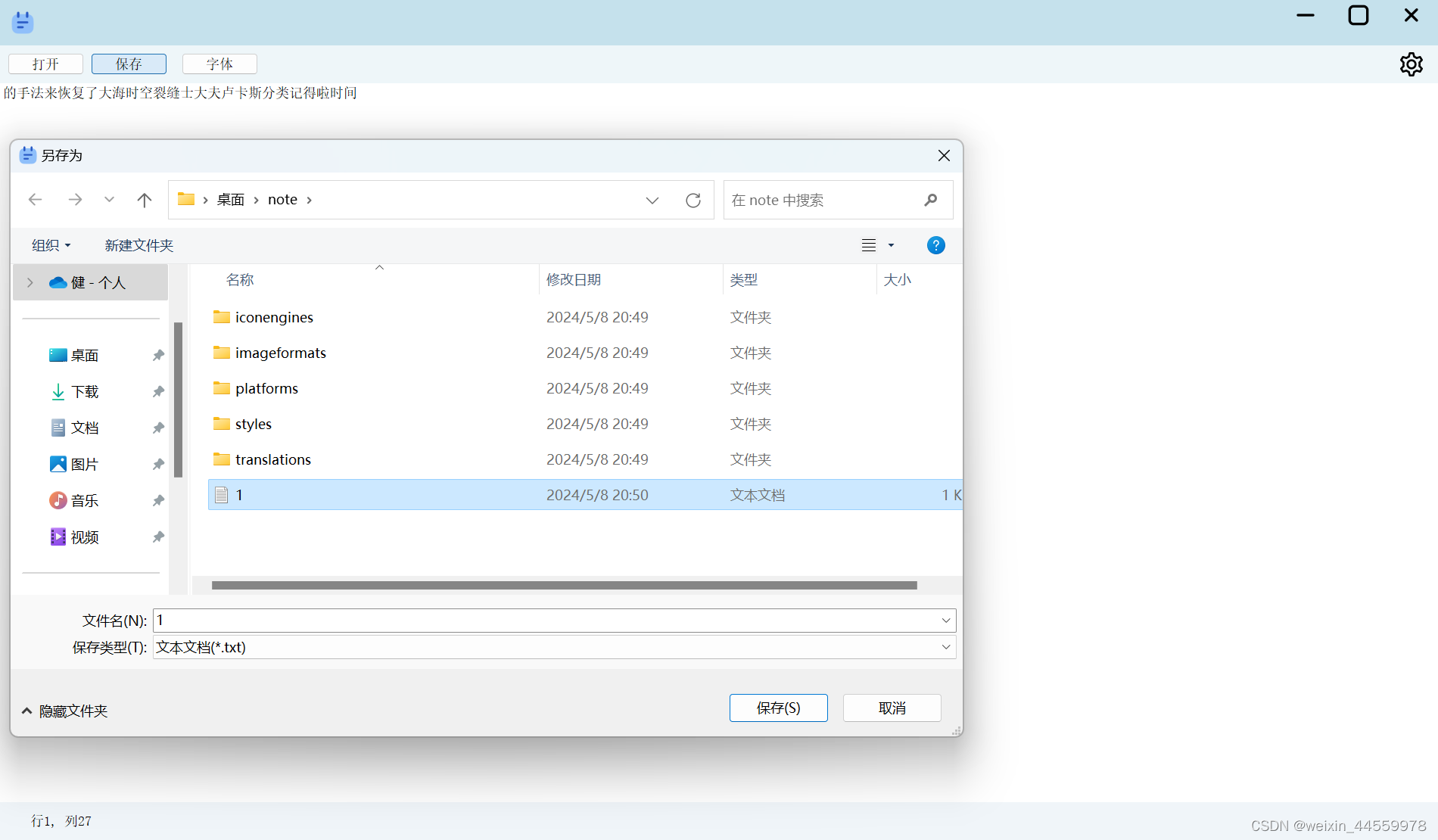This screenshot has height=840, width=1438.
Task: Open the 保存类型 file type dropdown
Action: [945, 647]
